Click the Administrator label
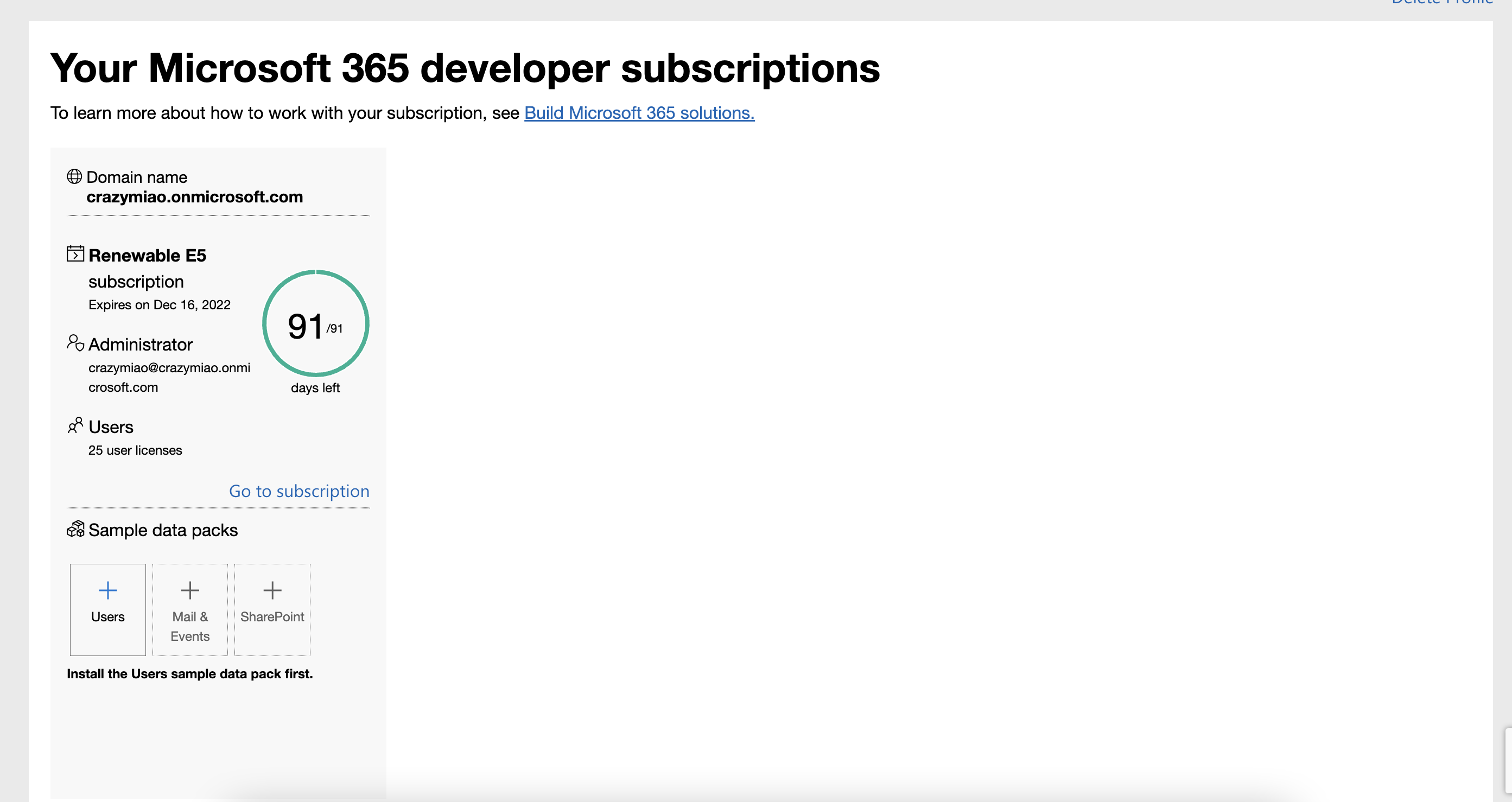This screenshot has width=1512, height=802. (x=140, y=345)
